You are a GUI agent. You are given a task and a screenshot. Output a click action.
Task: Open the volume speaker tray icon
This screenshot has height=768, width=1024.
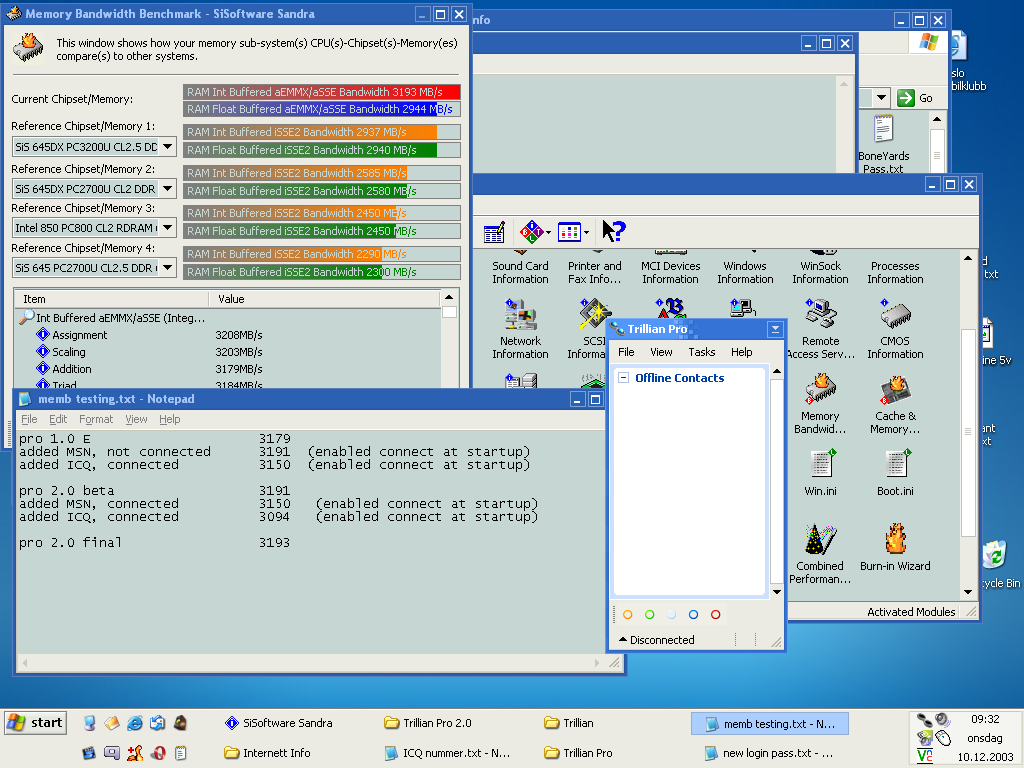[942, 720]
